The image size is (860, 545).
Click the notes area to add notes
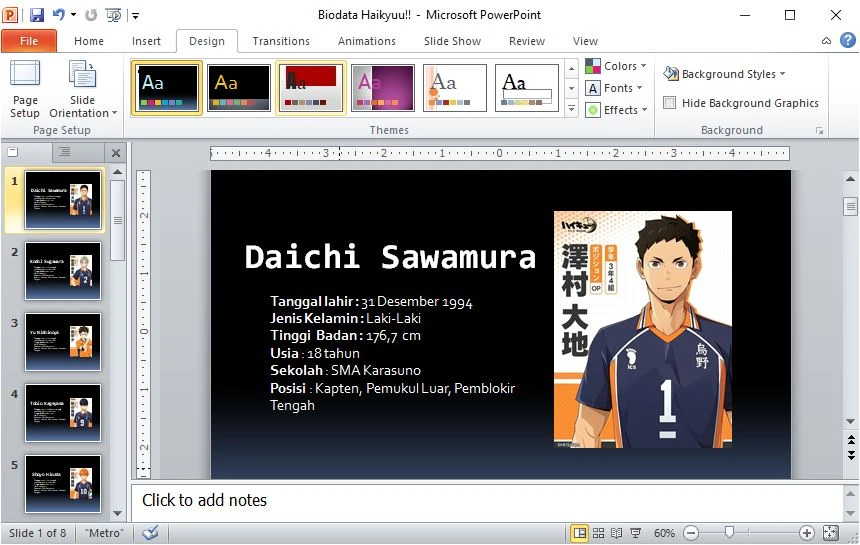click(x=486, y=501)
